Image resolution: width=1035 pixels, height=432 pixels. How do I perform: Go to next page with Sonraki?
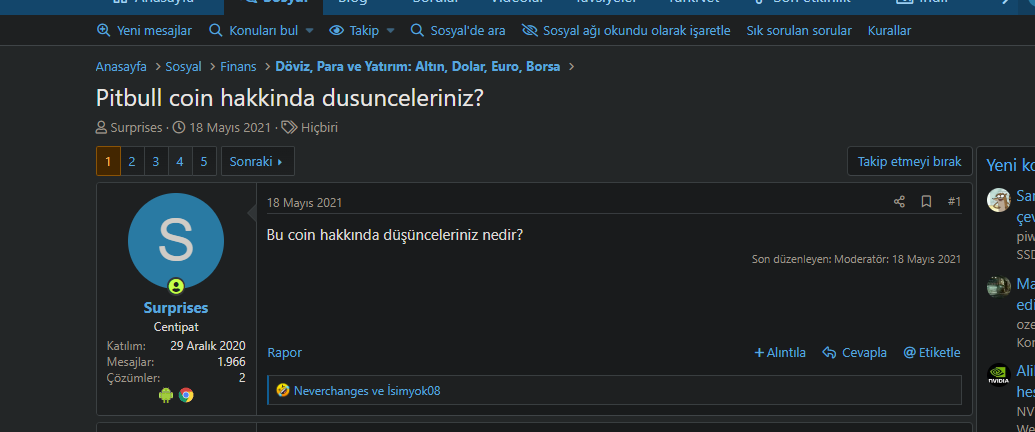[x=257, y=161]
